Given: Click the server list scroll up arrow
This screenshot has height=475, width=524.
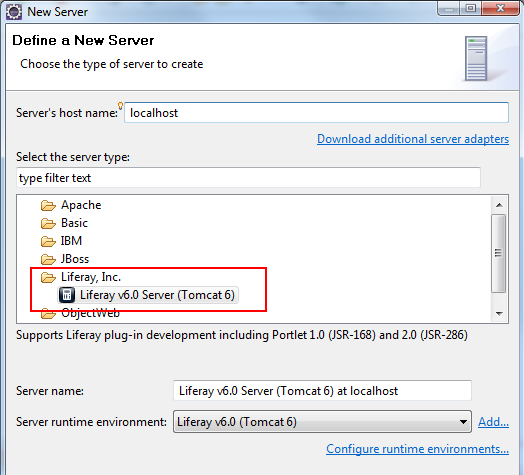Looking at the screenshot, I should click(x=499, y=205).
